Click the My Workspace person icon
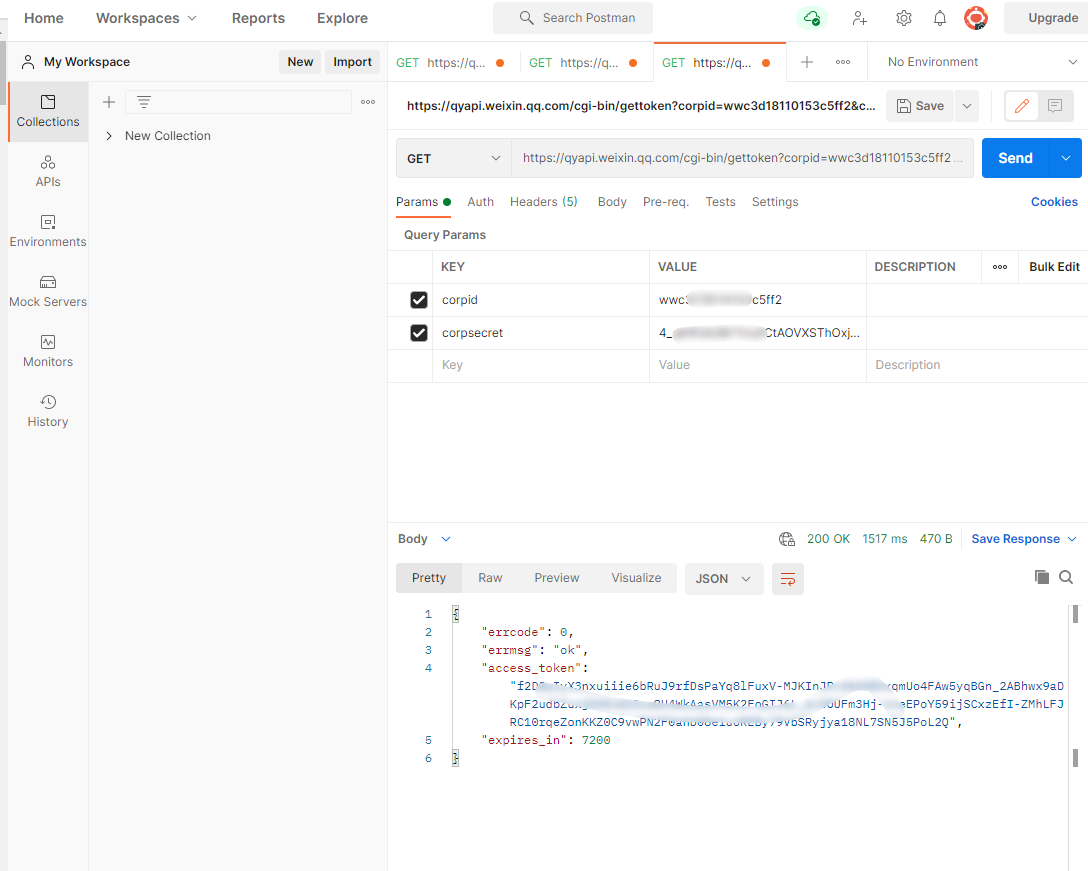Viewport: 1088px width, 871px height. coord(28,62)
